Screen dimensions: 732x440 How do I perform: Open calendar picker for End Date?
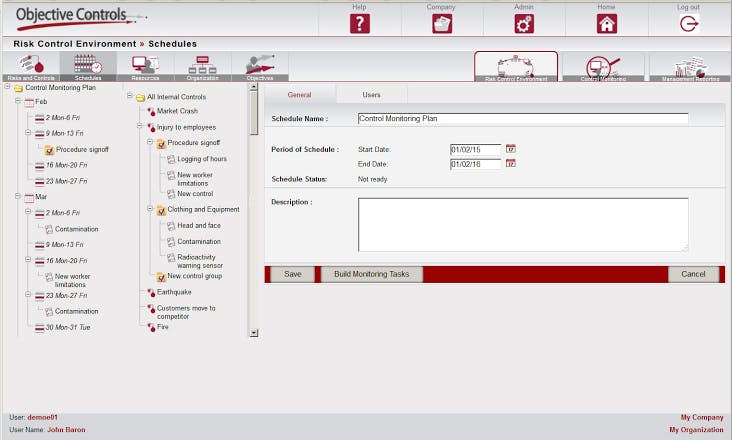point(511,163)
